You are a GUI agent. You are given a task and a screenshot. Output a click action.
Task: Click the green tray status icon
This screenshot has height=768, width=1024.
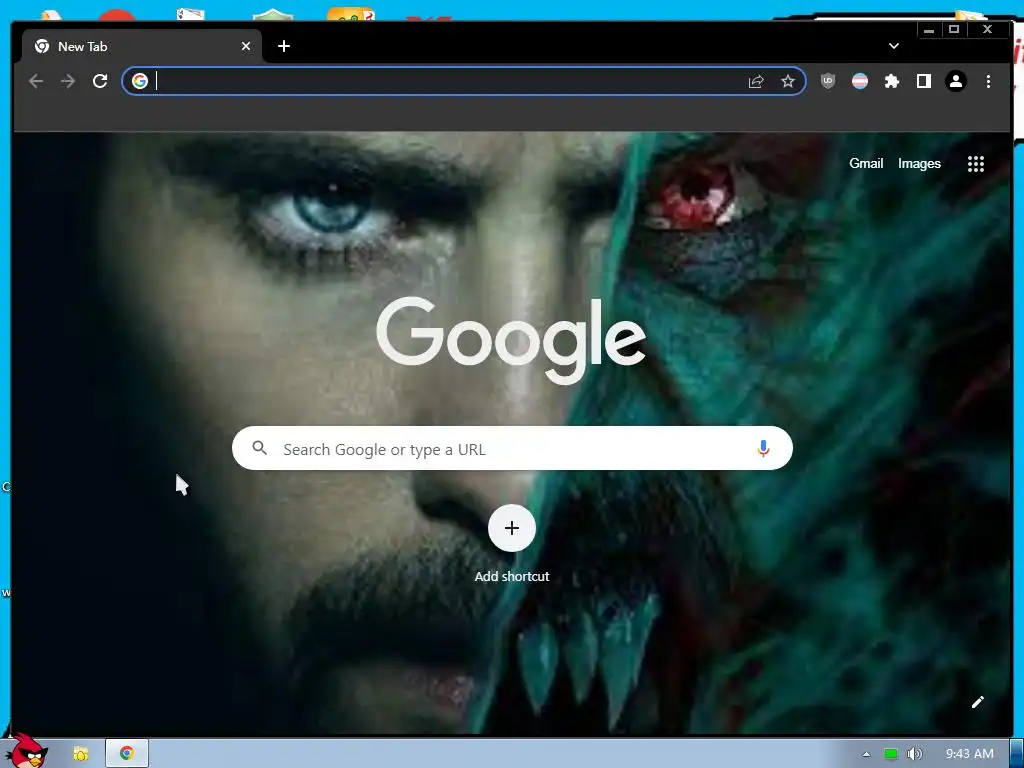(x=891, y=754)
